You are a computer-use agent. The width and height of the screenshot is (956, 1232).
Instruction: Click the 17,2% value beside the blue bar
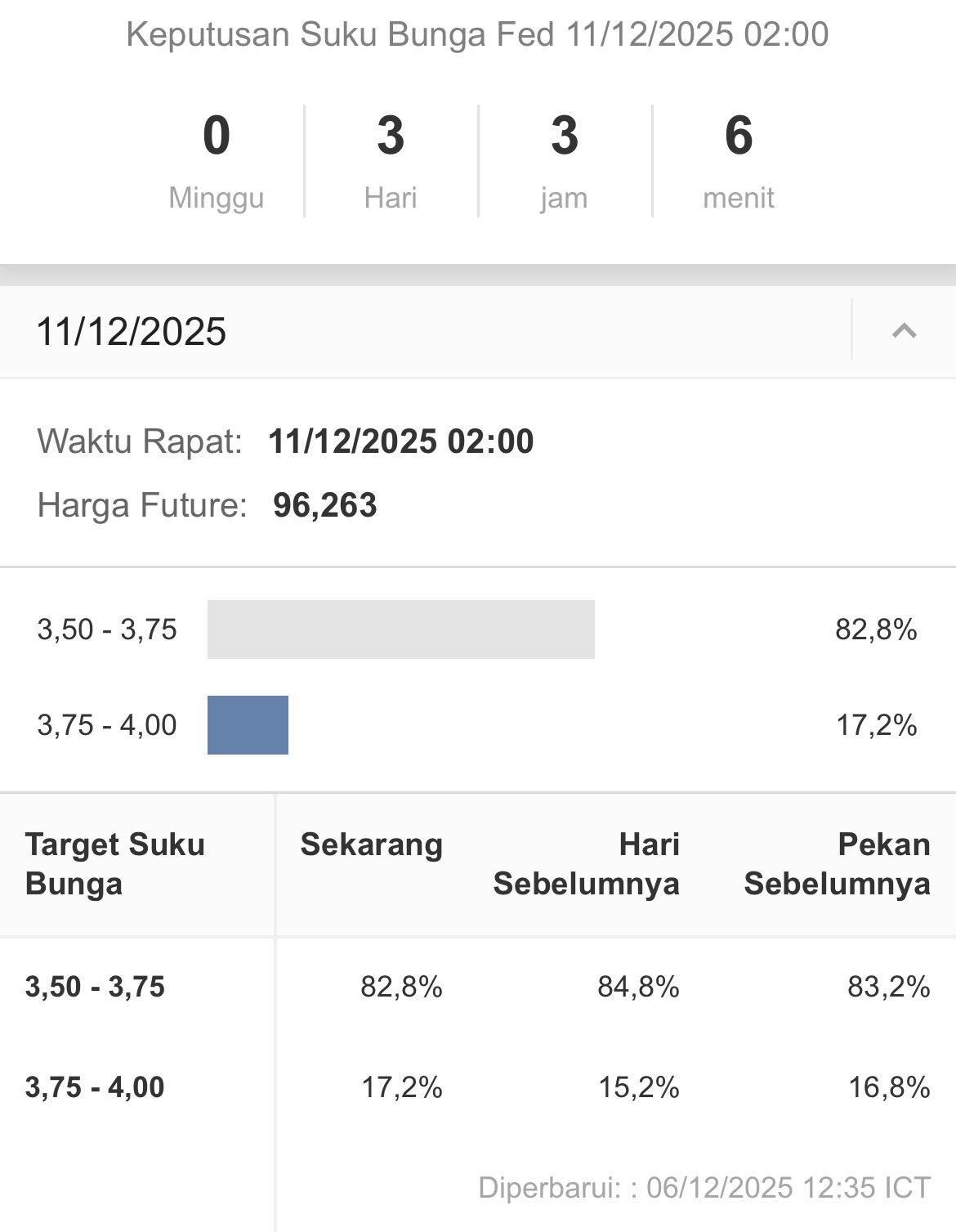pyautogui.click(x=875, y=725)
